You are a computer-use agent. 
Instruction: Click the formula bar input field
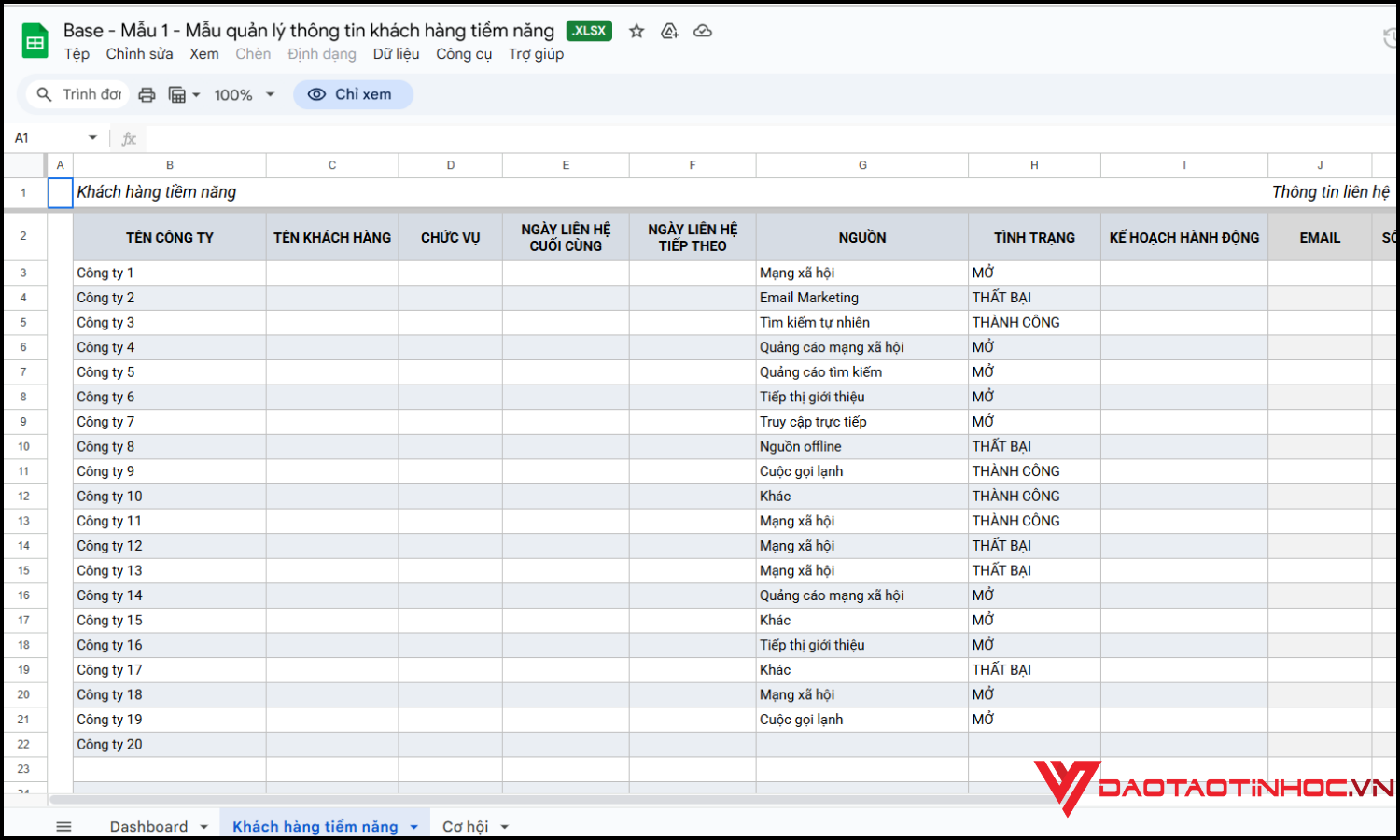(x=747, y=138)
